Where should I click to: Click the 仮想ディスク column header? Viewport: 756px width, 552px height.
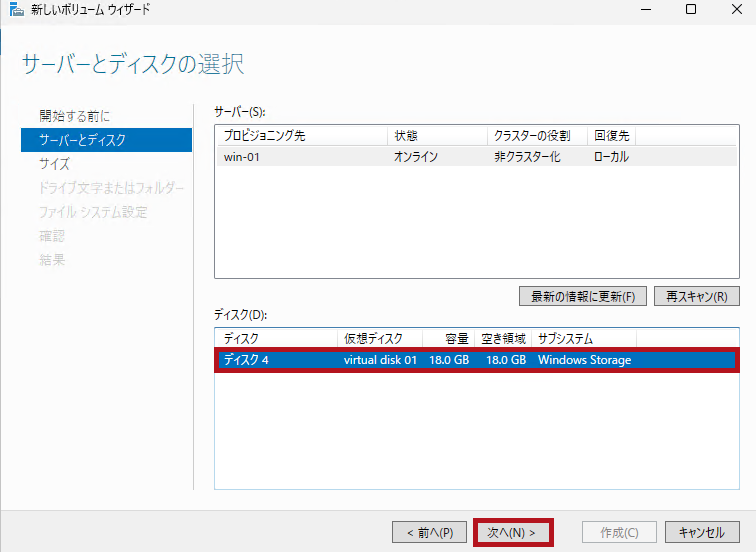(379, 339)
